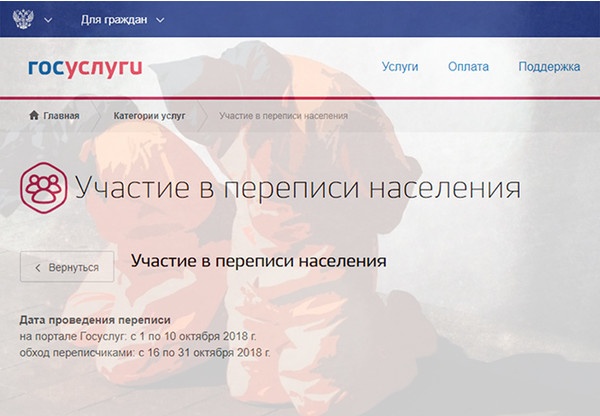The height and width of the screenshot is (416, 600).
Task: Expand the chevron beside the coat of arms
Action: (x=49, y=20)
